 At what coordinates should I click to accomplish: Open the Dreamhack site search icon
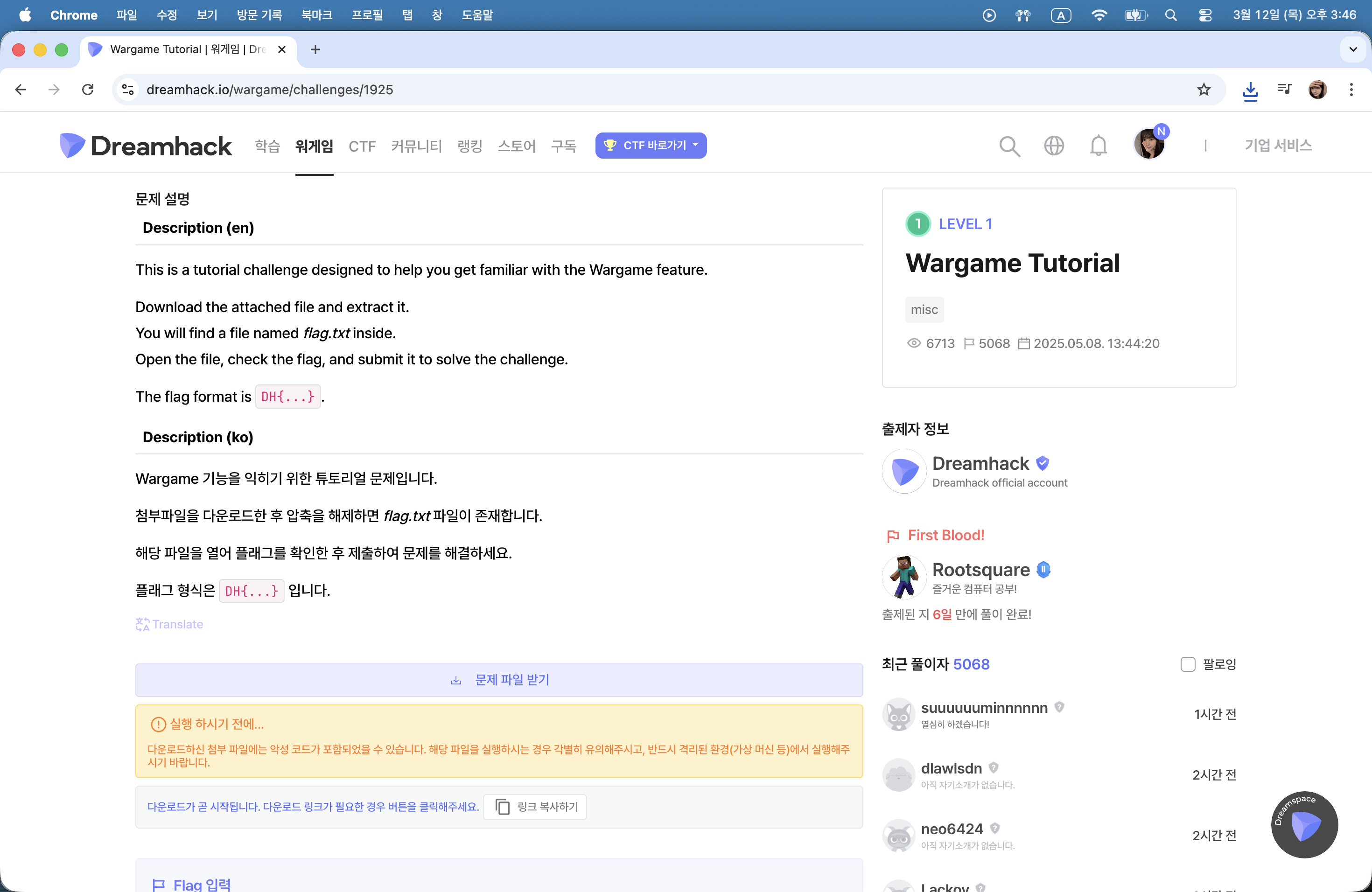[x=1009, y=146]
